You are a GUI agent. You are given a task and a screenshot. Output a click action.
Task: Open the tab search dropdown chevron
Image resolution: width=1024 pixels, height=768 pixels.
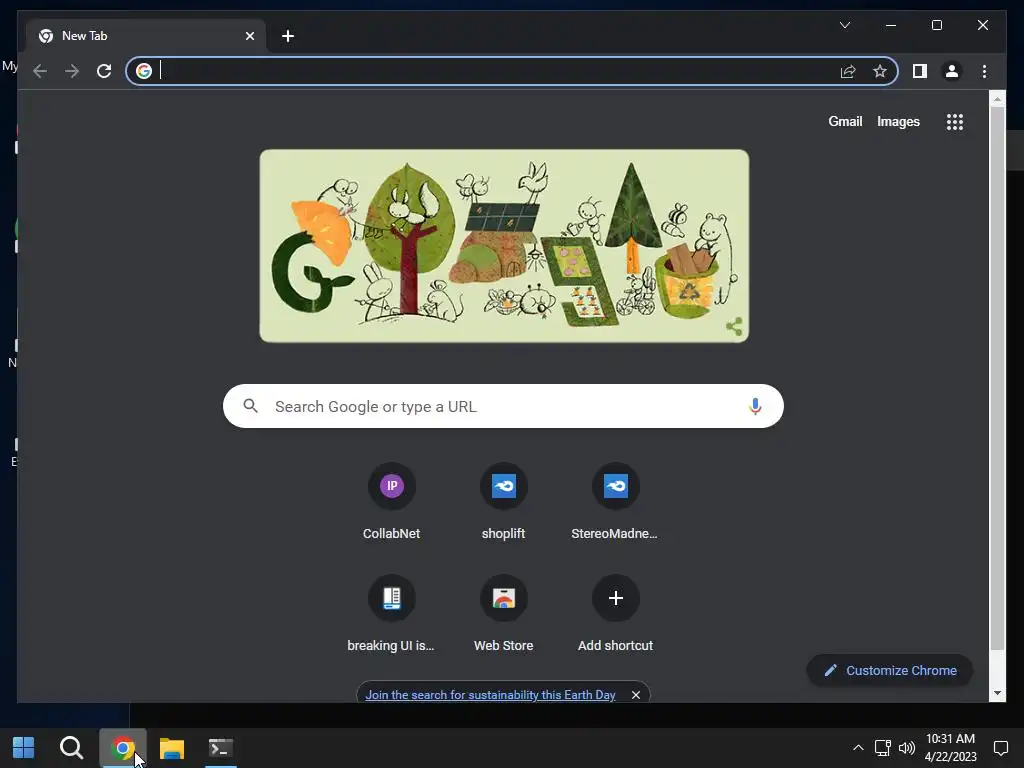[x=844, y=25]
